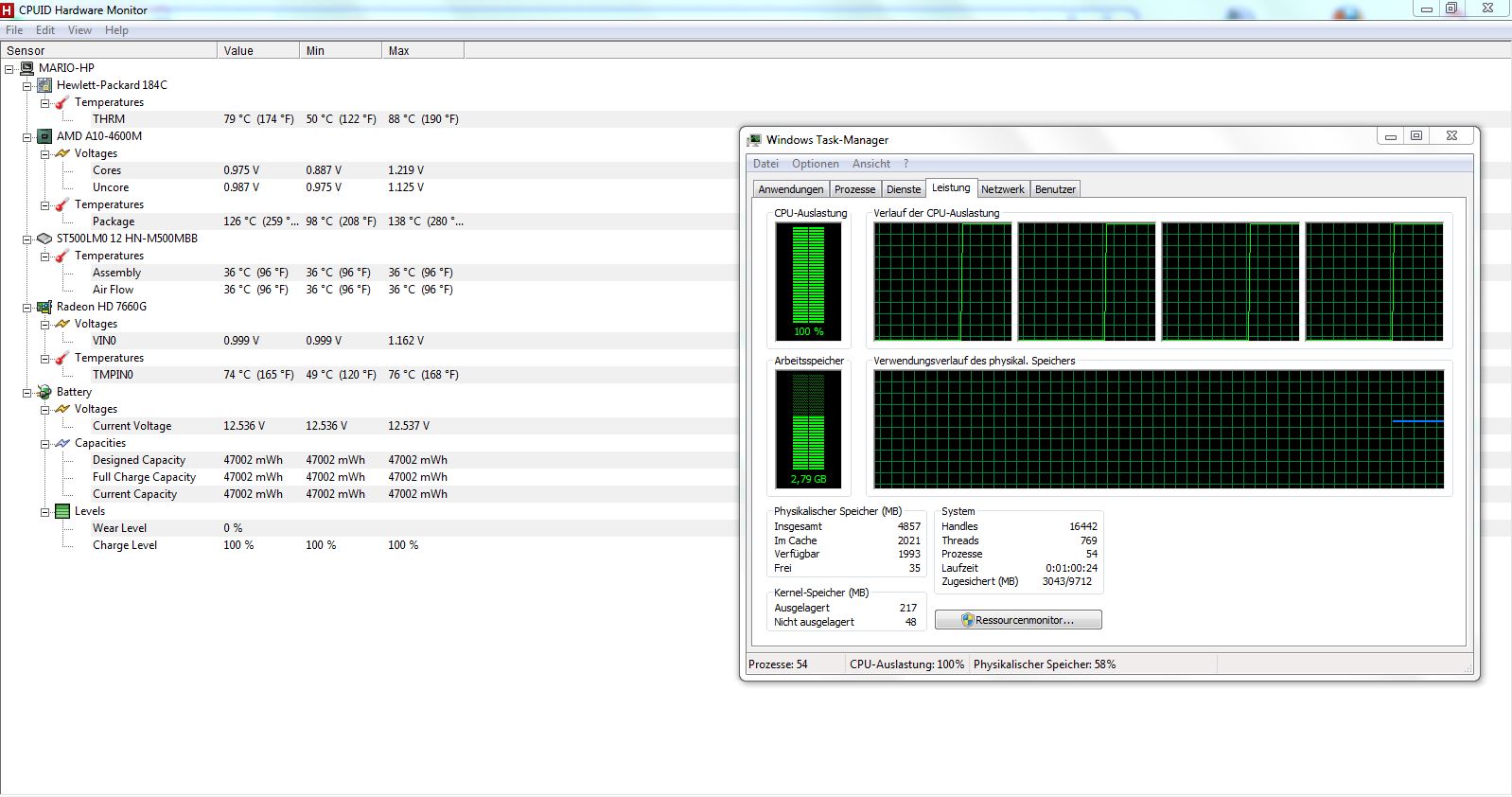Collapse the ST500LM0 12 HN-M500MBB node

pos(27,239)
